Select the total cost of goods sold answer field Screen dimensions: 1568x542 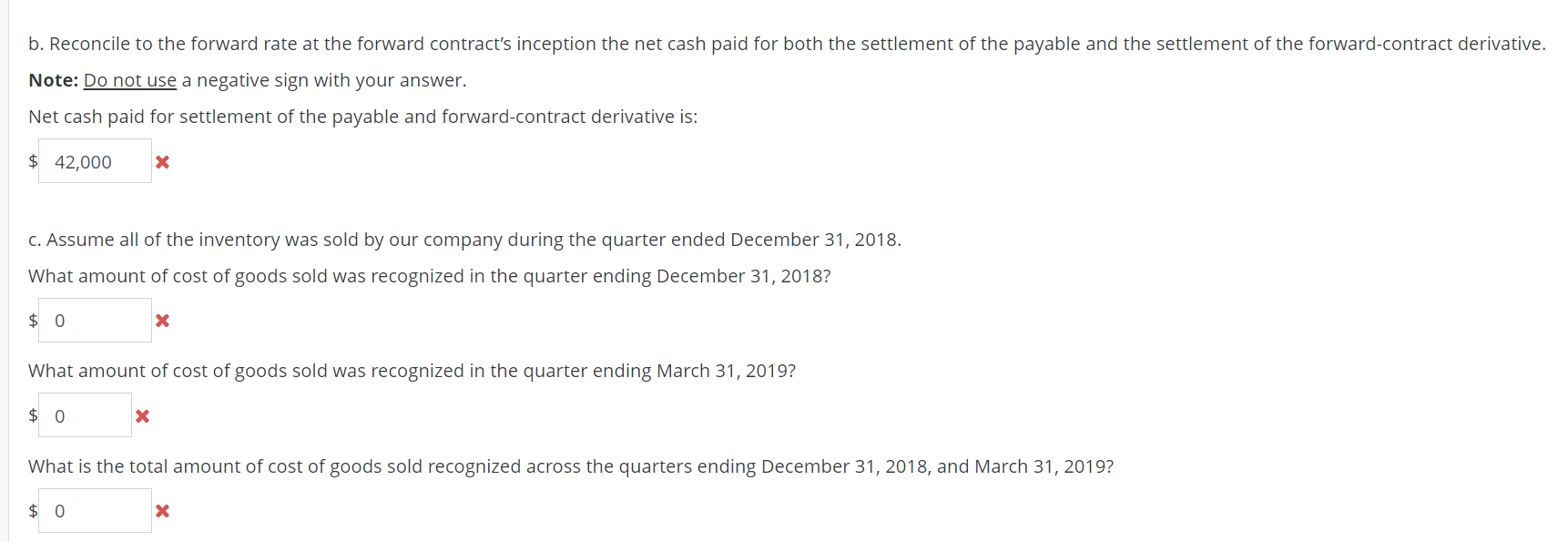pos(95,510)
